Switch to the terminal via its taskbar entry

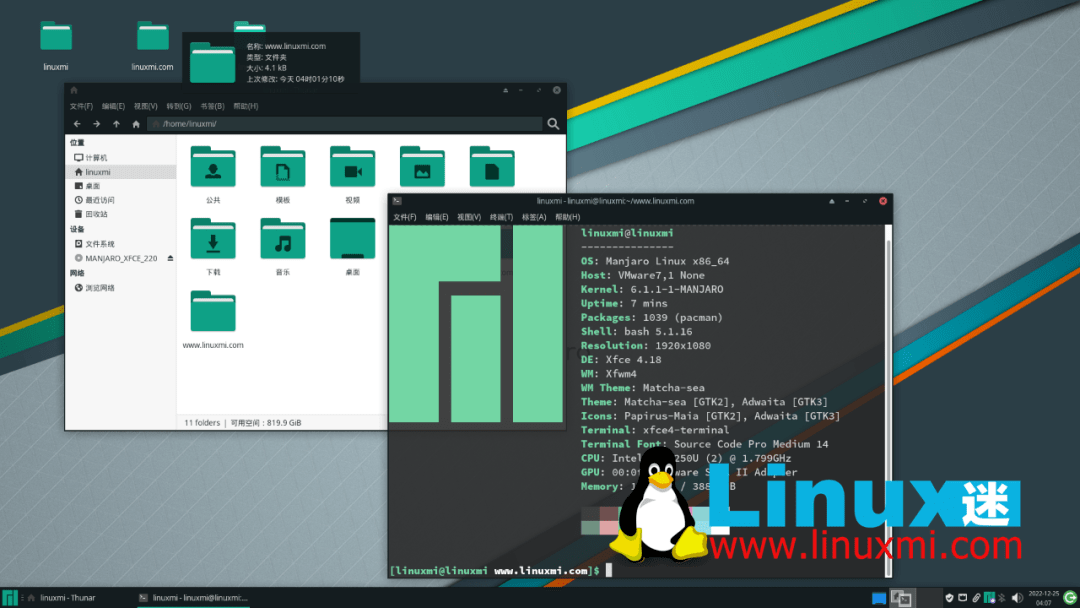[x=190, y=598]
